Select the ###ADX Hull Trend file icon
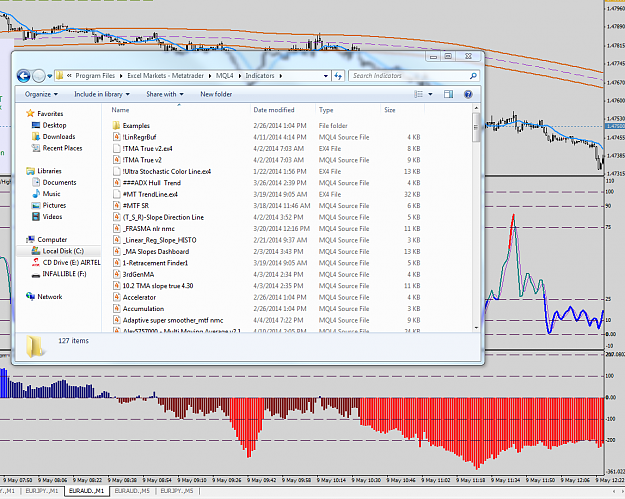This screenshot has height=499, width=625. (116, 183)
